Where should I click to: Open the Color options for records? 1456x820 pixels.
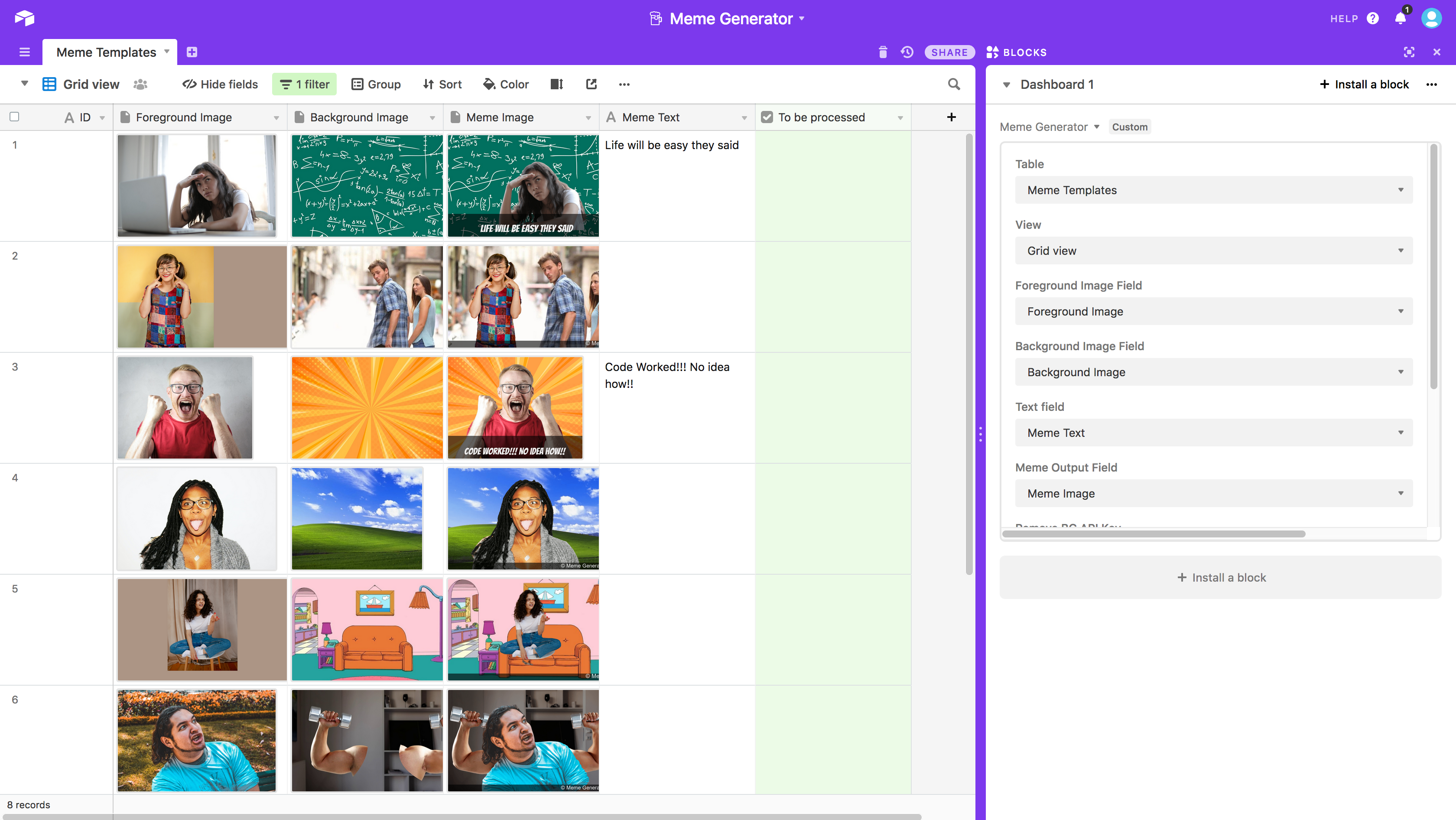click(x=506, y=84)
